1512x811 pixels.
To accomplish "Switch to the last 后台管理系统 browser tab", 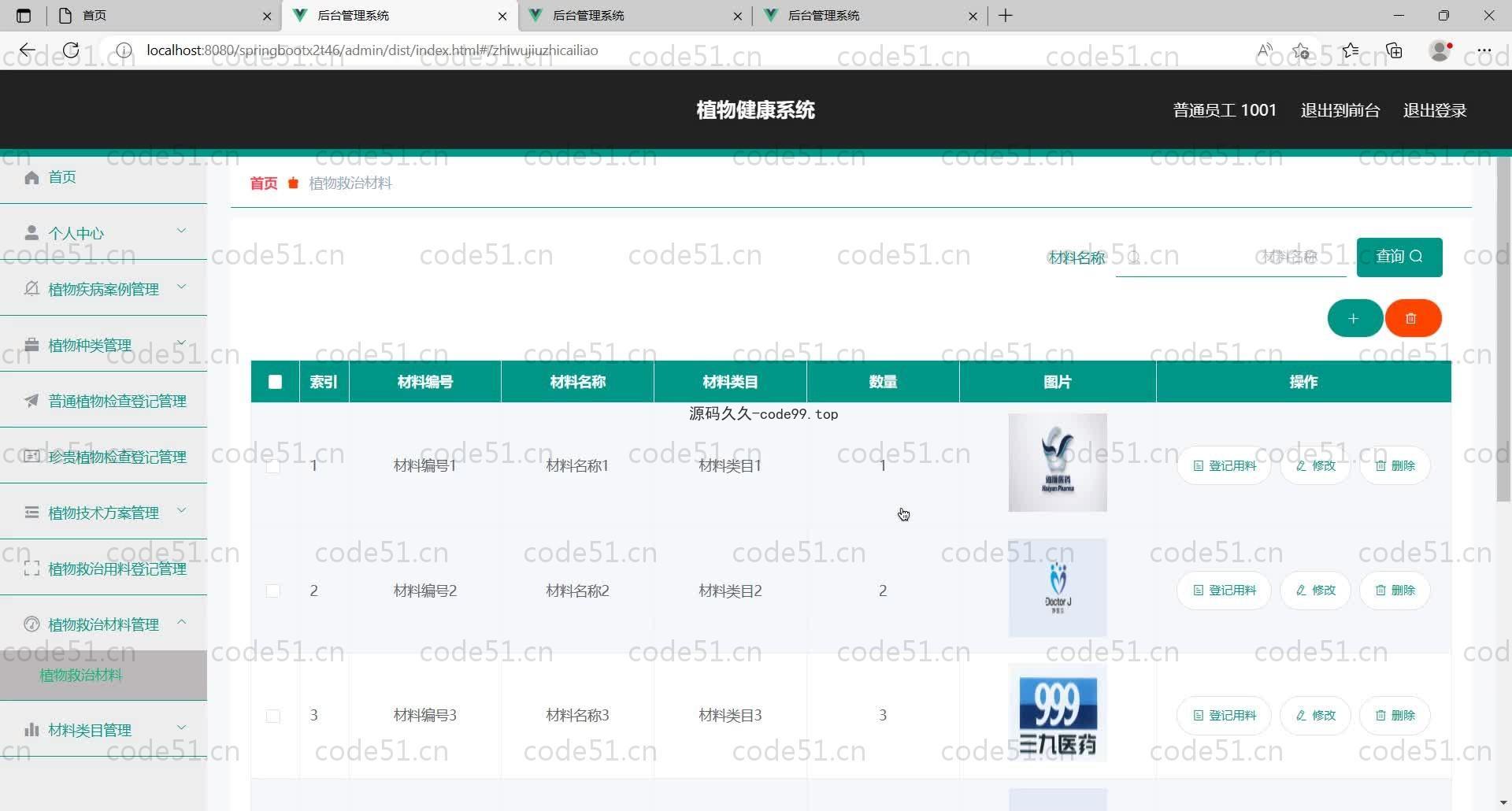I will (871, 16).
